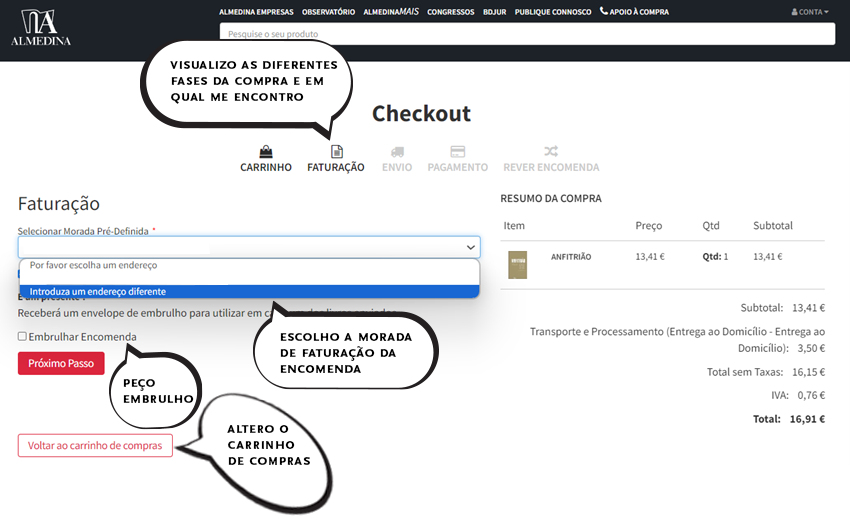Go to Observatório in top navigation

(x=329, y=12)
